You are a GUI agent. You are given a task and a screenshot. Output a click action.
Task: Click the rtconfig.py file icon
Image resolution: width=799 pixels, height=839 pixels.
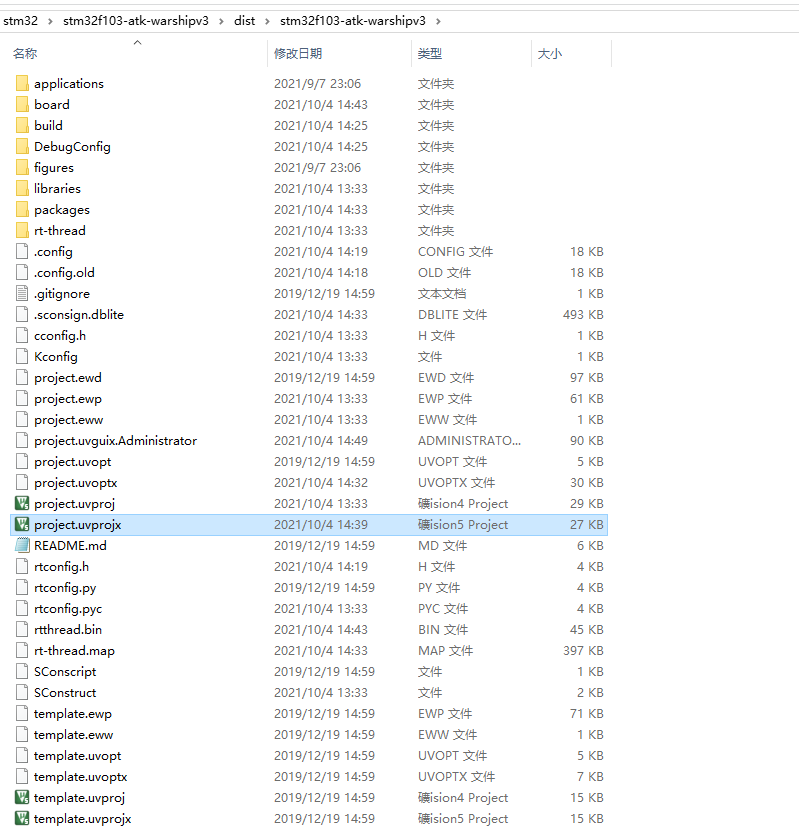click(22, 588)
